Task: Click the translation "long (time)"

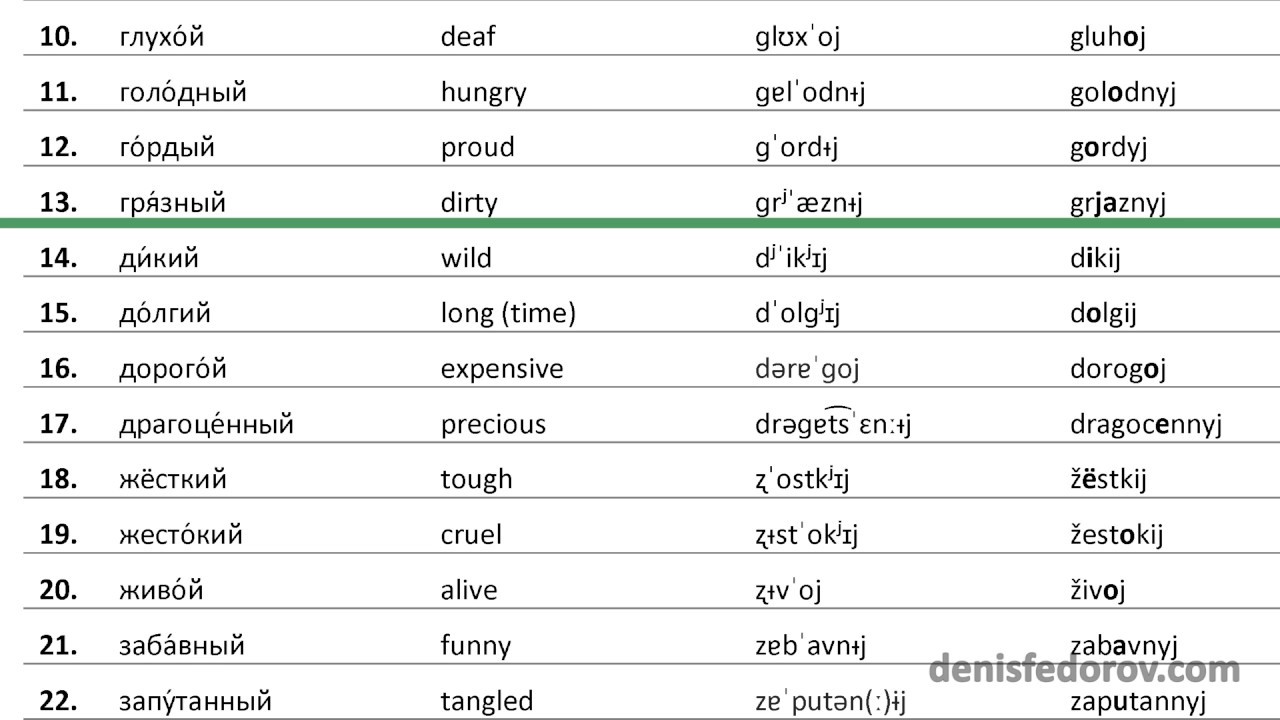Action: pos(508,314)
